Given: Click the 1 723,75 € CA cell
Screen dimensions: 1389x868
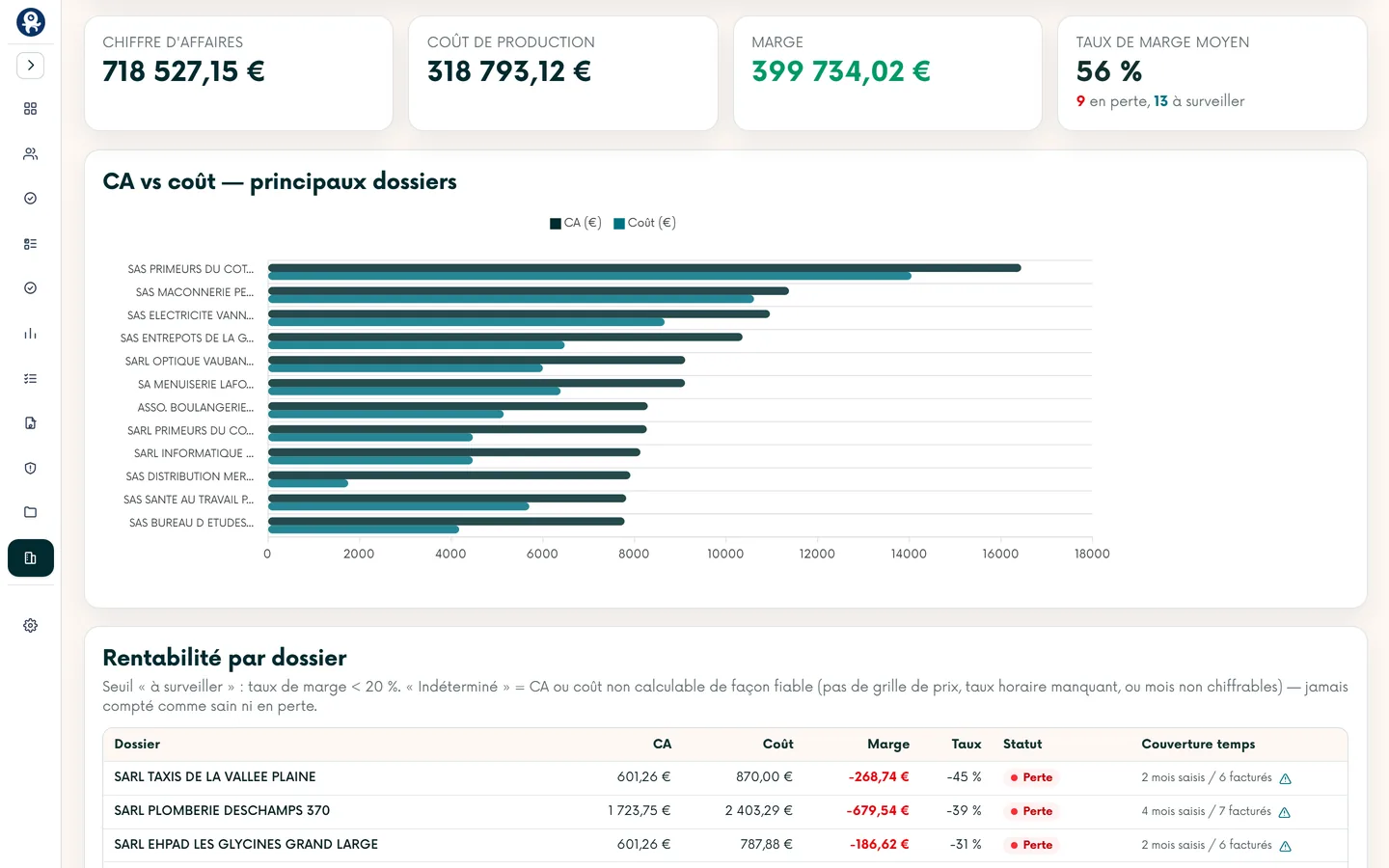Looking at the screenshot, I should (x=639, y=811).
